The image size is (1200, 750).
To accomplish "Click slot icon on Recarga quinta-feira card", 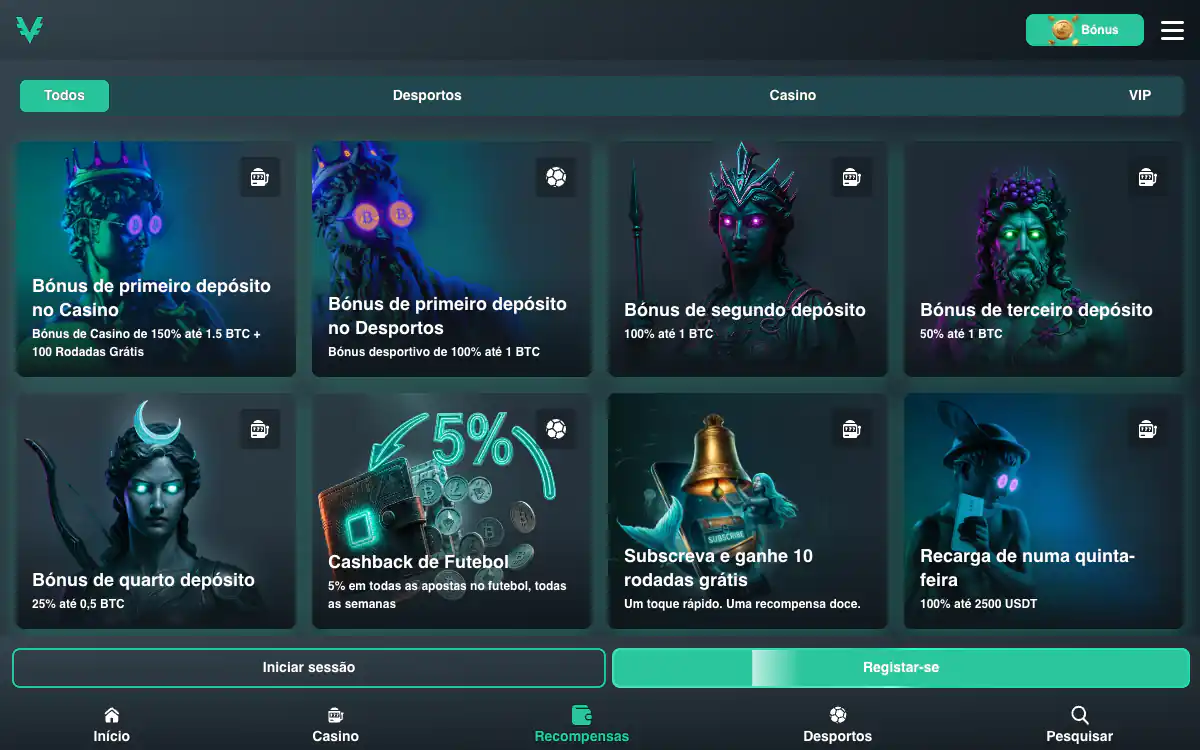I will click(1148, 429).
